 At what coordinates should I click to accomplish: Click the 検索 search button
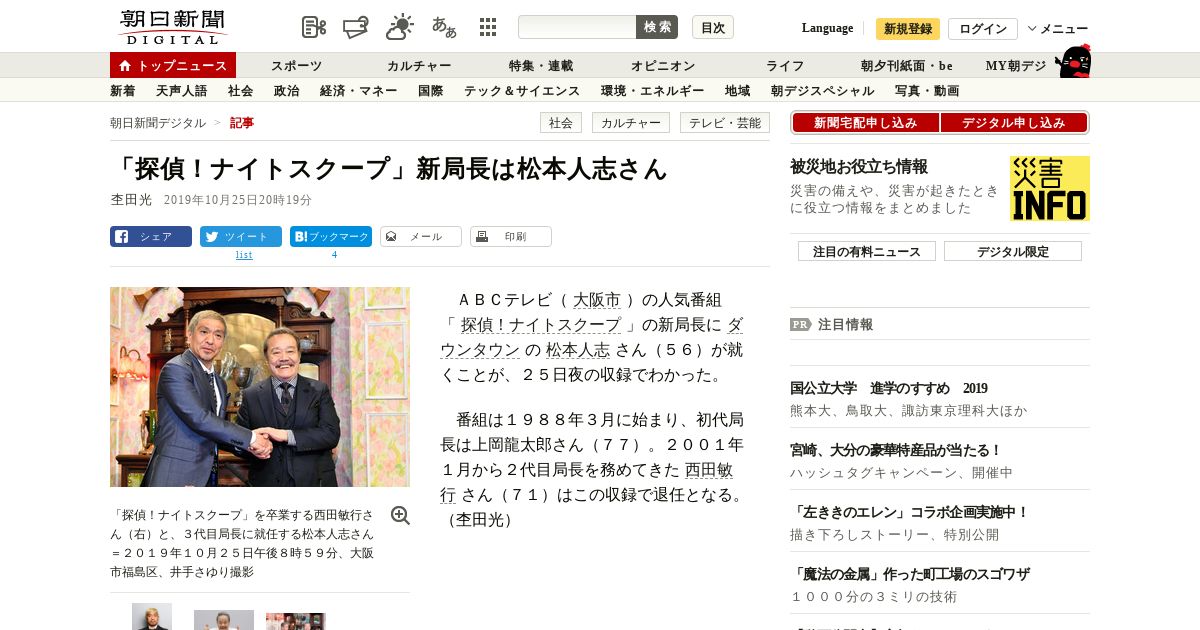(657, 27)
